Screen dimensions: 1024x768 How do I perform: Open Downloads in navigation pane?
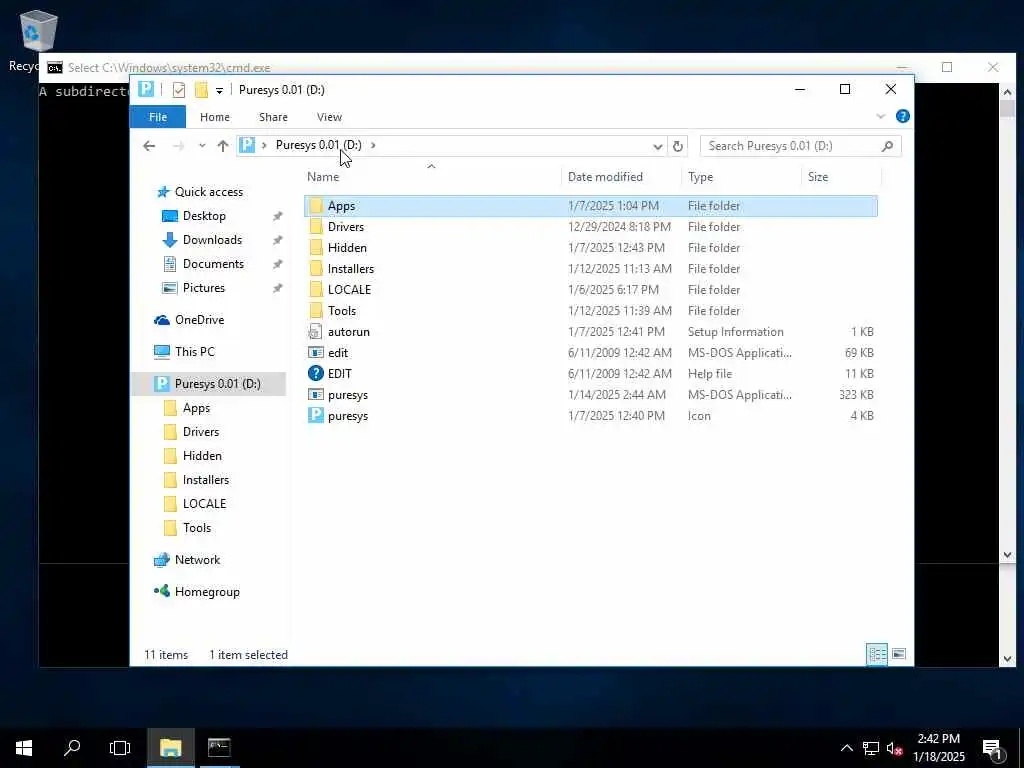click(212, 240)
